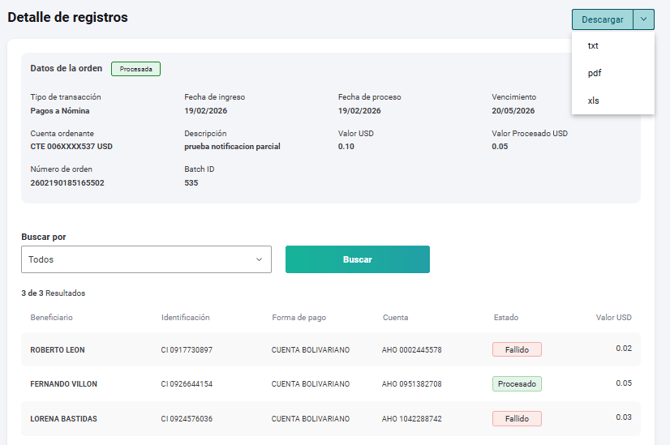Click account number AHO 0951382708
The image size is (670, 445).
click(412, 384)
